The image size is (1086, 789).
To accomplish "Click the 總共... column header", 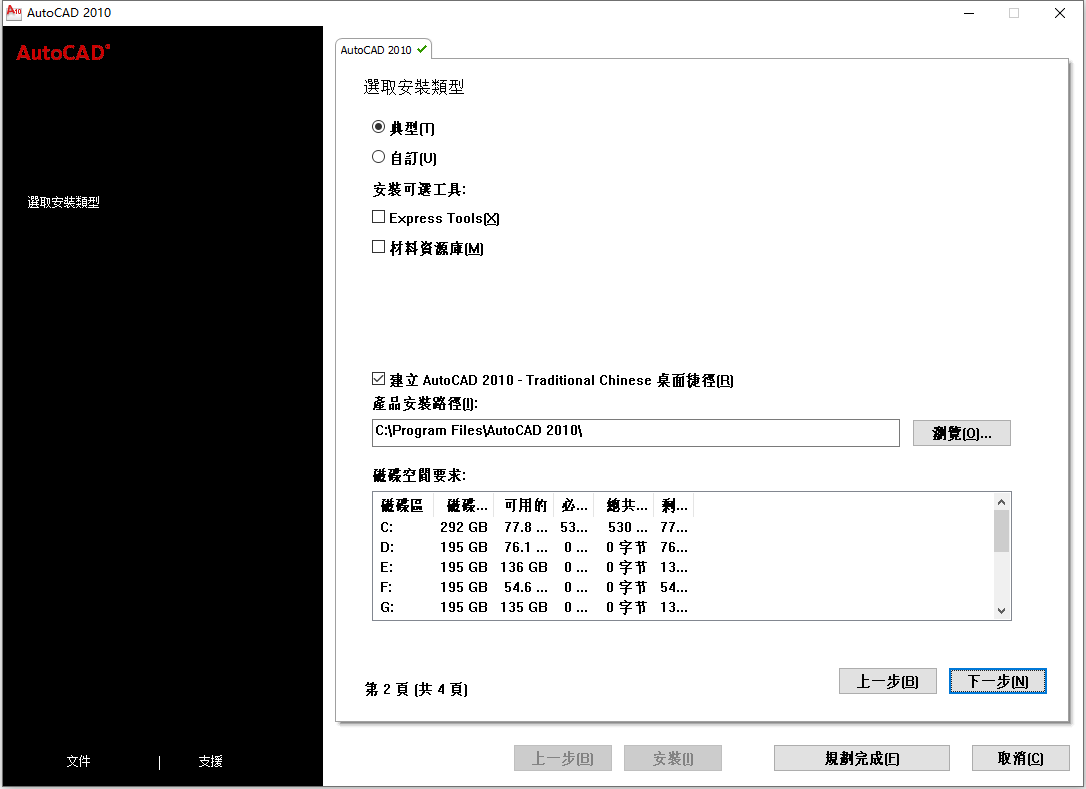I will point(625,505).
